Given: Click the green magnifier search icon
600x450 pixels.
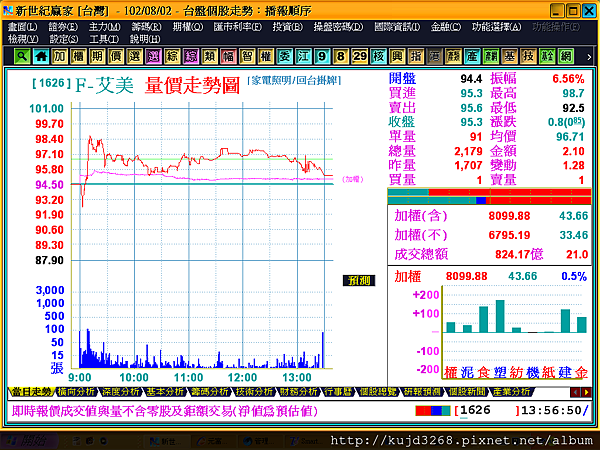Looking at the screenshot, I should (x=22, y=57).
